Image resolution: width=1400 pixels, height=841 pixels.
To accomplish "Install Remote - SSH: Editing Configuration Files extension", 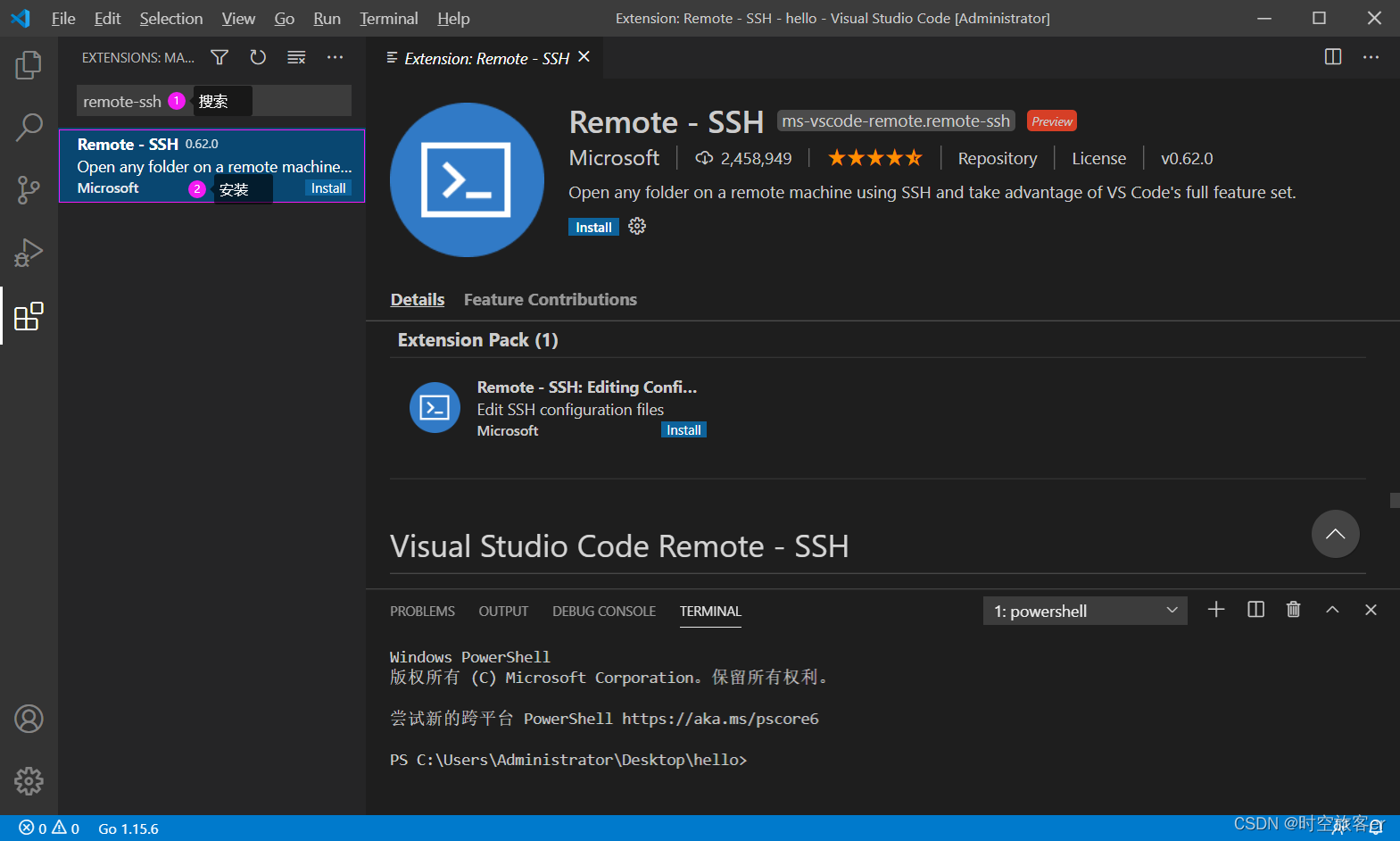I will pos(683,430).
